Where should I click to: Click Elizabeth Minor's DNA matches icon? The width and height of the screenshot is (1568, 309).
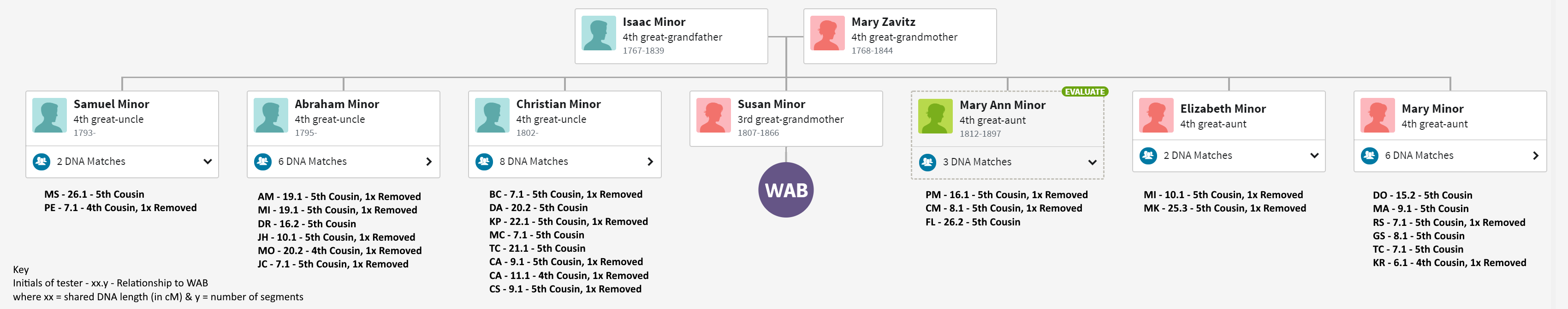tap(1148, 155)
